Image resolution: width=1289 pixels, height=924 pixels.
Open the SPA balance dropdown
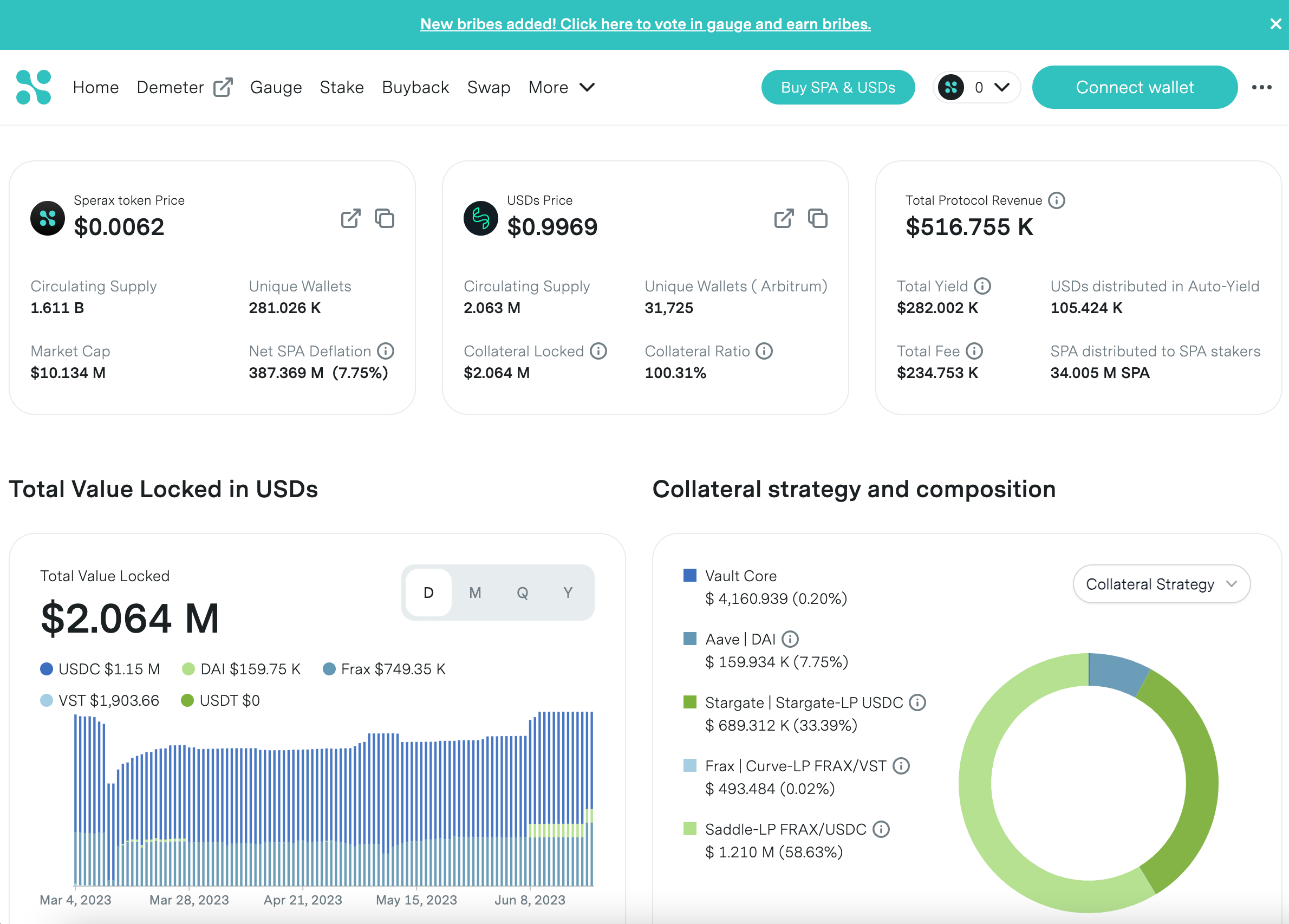click(x=976, y=87)
